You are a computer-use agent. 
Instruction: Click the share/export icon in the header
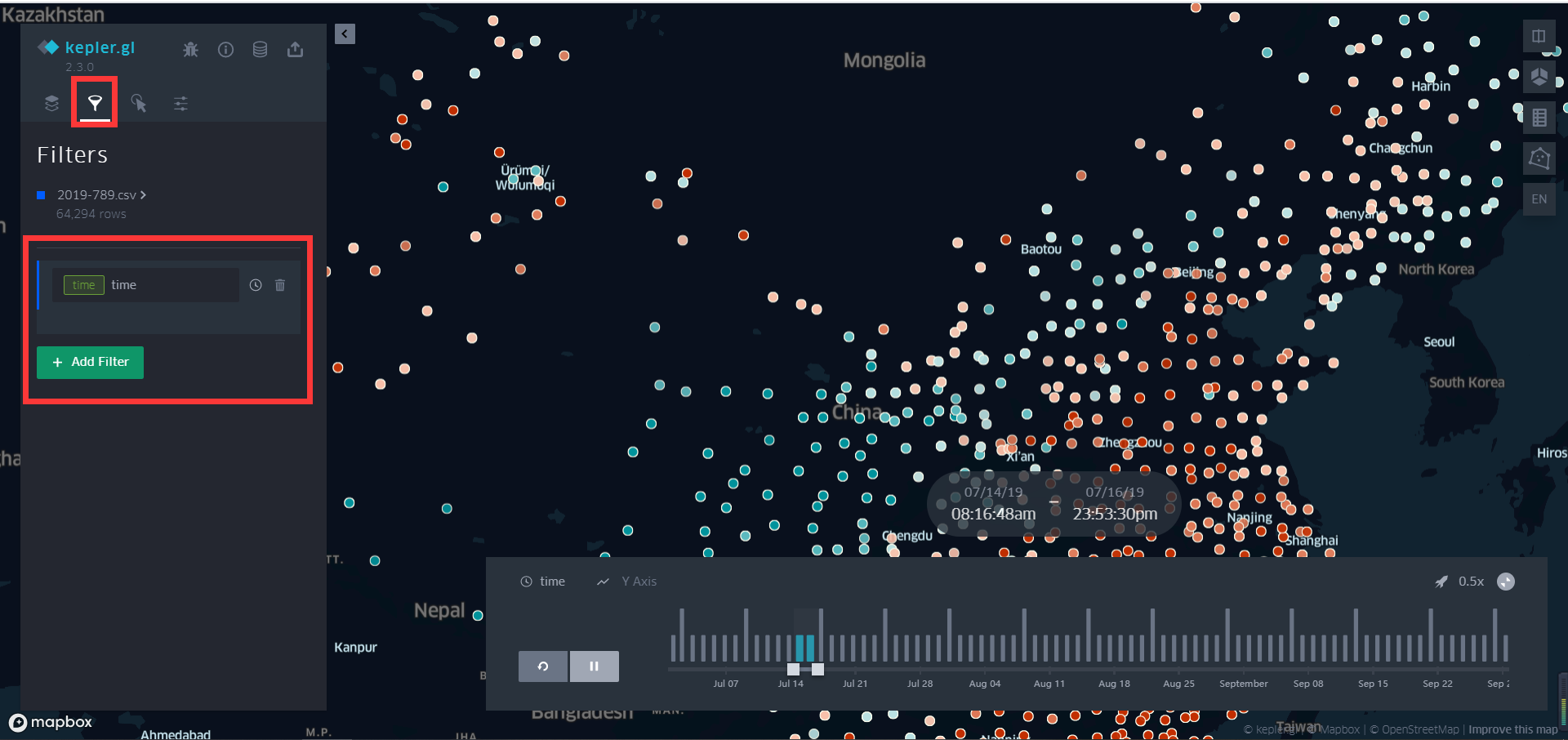(295, 49)
